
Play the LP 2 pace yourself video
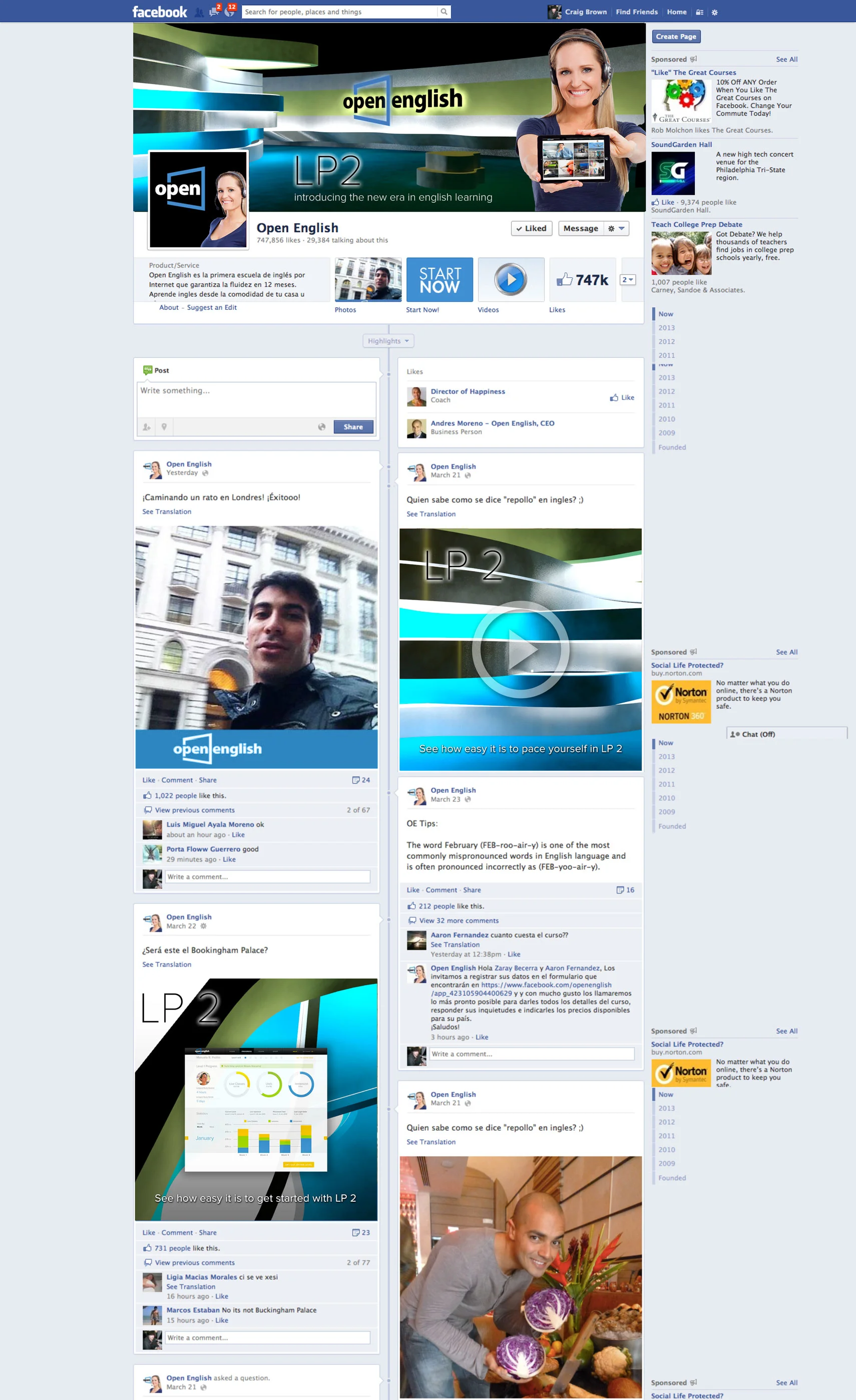point(521,649)
